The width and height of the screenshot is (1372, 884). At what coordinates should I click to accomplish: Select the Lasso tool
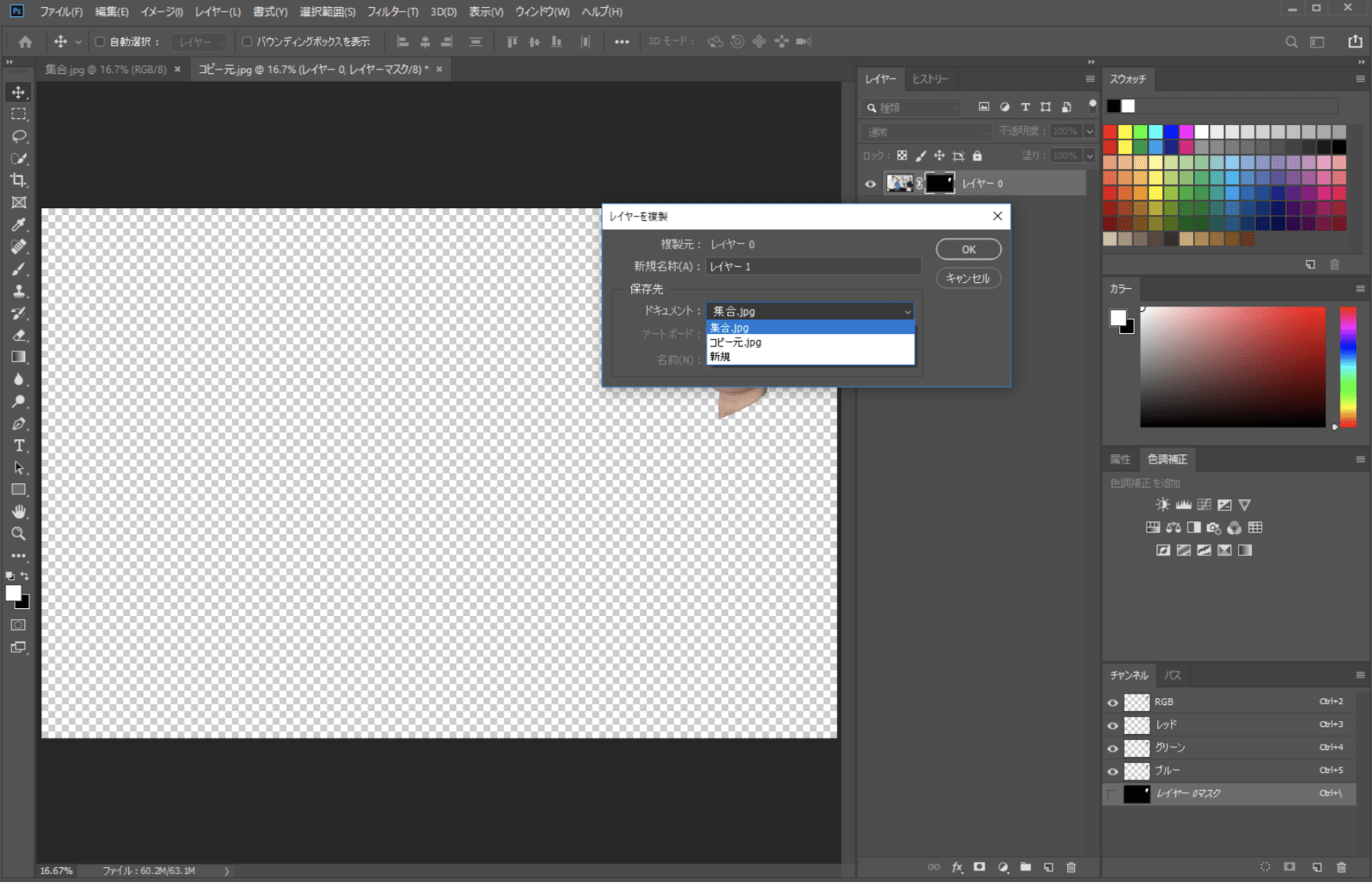coord(19,136)
